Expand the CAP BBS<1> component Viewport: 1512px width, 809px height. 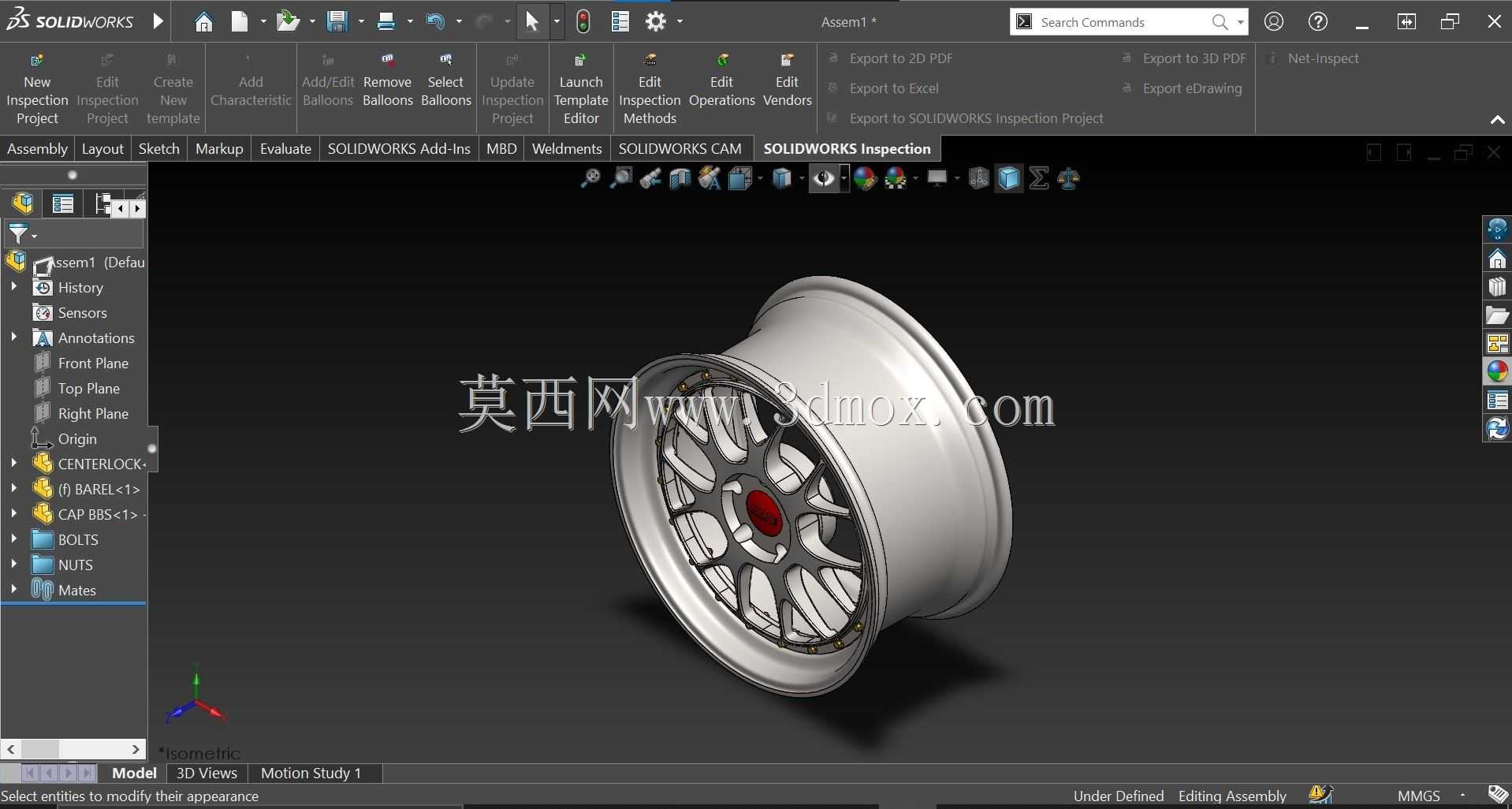[13, 514]
